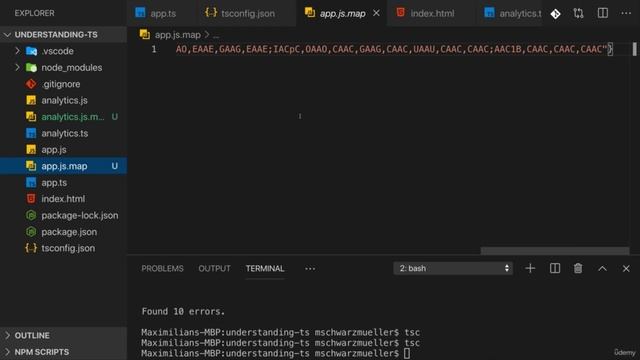Click the TypeScript icon beside app.ts in explorer
Screen dimensions: 640x360
[31, 182]
